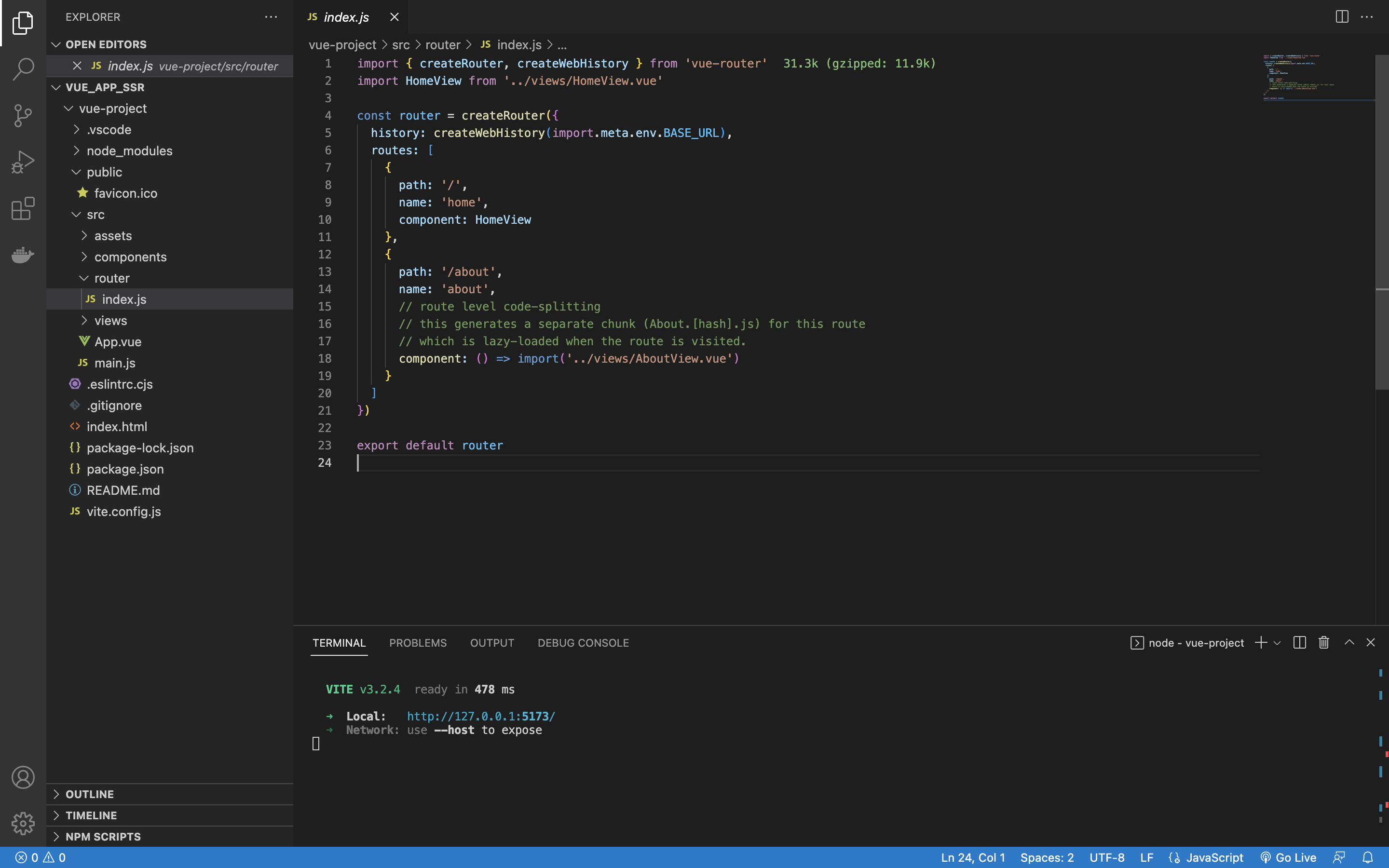The width and height of the screenshot is (1389, 868).
Task: Open the Run and Debug view
Action: [x=23, y=162]
